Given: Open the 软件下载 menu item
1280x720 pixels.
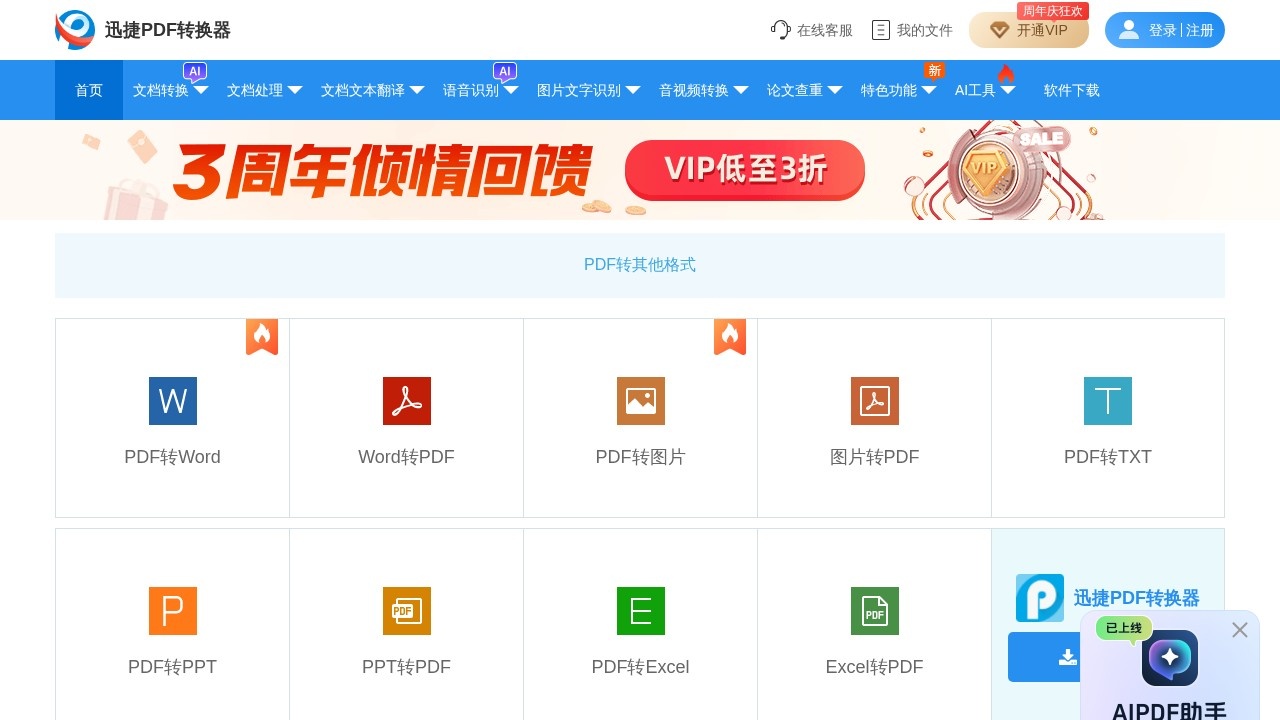Looking at the screenshot, I should pos(1071,90).
